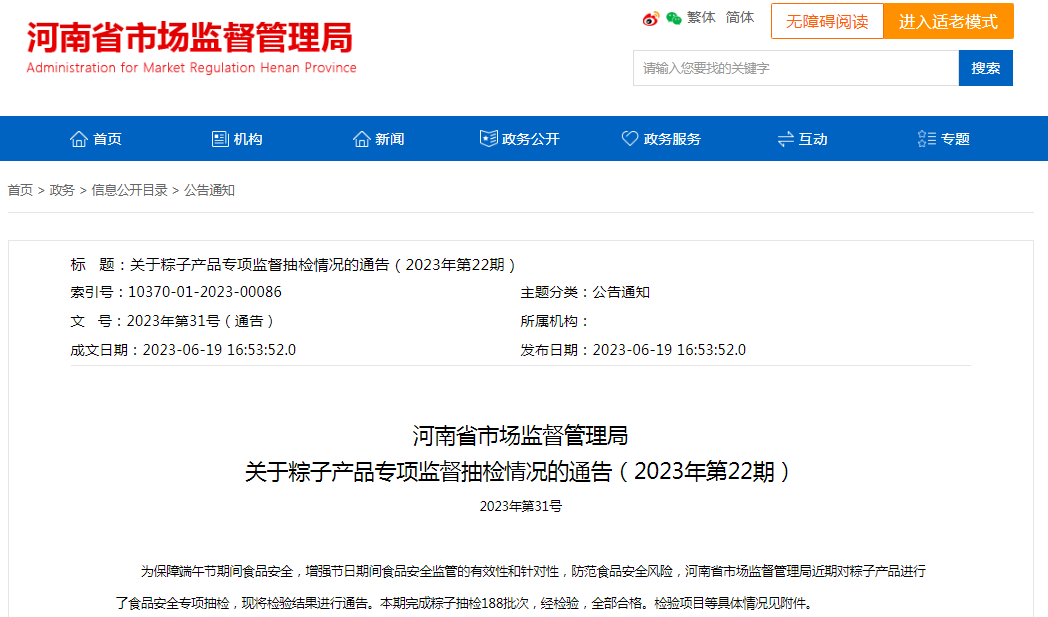Click the 机构 organization icon

(x=220, y=139)
